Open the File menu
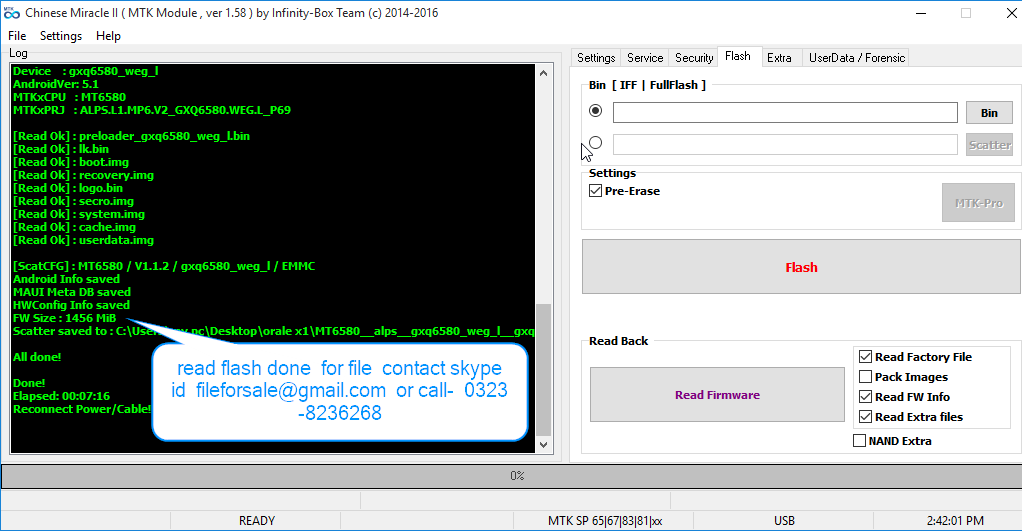1022x531 pixels. 17,36
